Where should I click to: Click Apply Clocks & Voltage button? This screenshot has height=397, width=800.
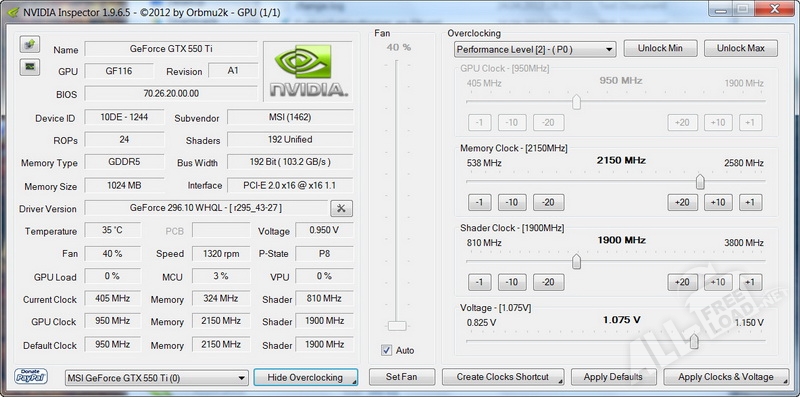(x=726, y=377)
